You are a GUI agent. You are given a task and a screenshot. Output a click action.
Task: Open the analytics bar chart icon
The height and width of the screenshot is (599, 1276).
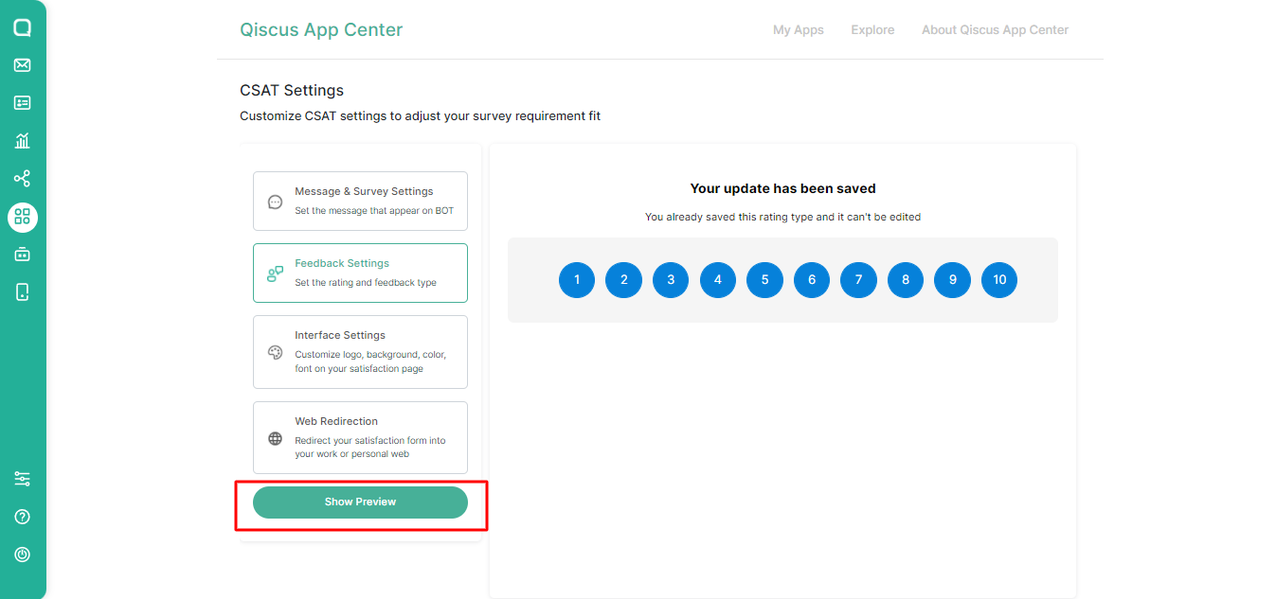pos(22,140)
